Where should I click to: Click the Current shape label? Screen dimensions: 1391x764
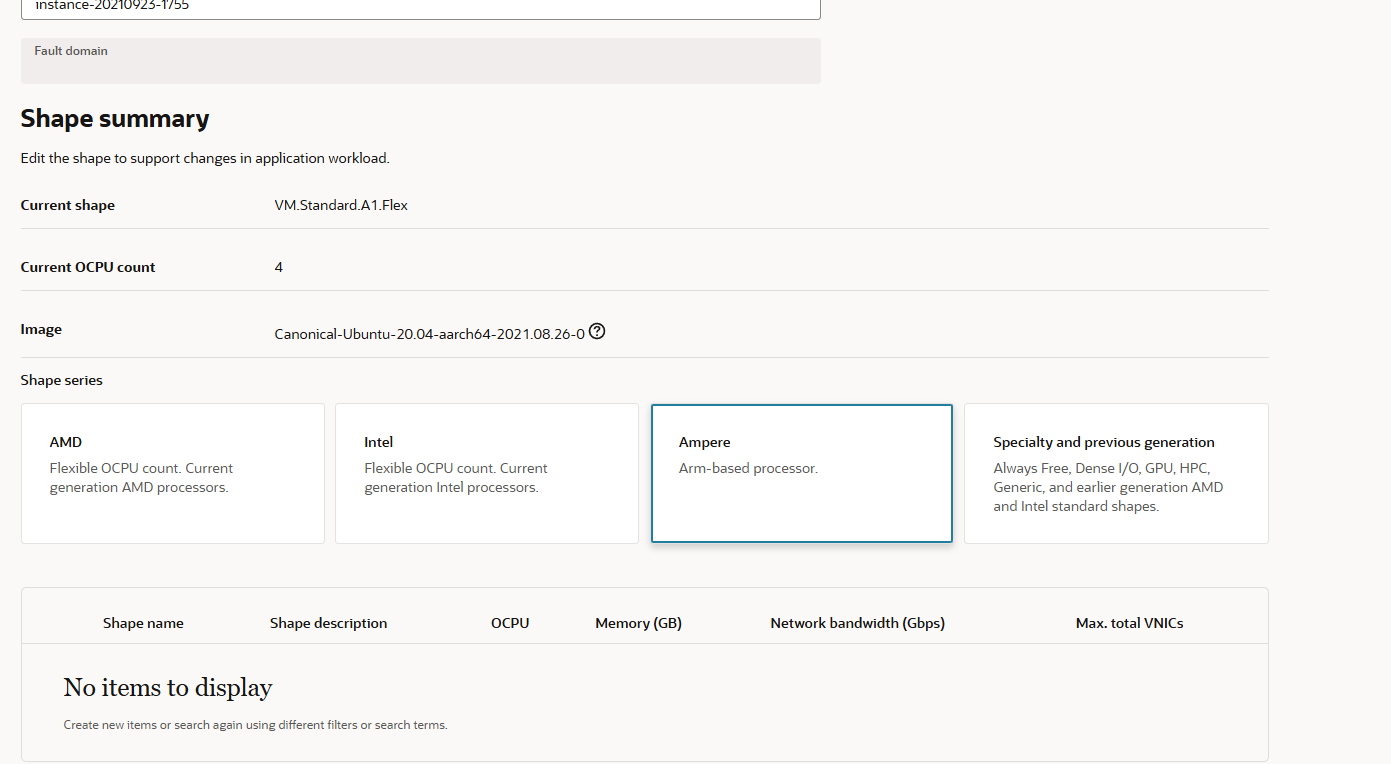tap(68, 205)
